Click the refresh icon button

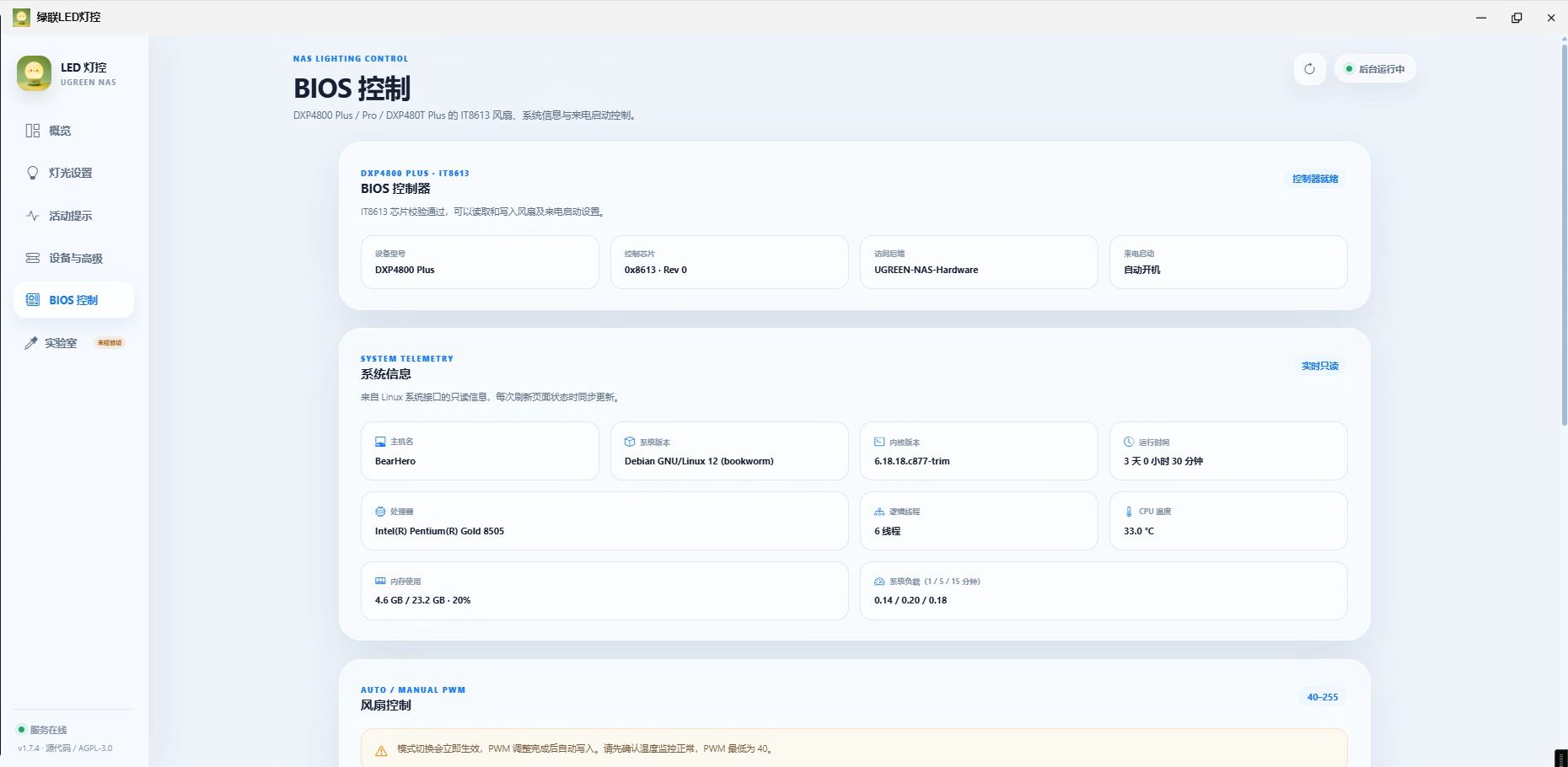(1309, 69)
